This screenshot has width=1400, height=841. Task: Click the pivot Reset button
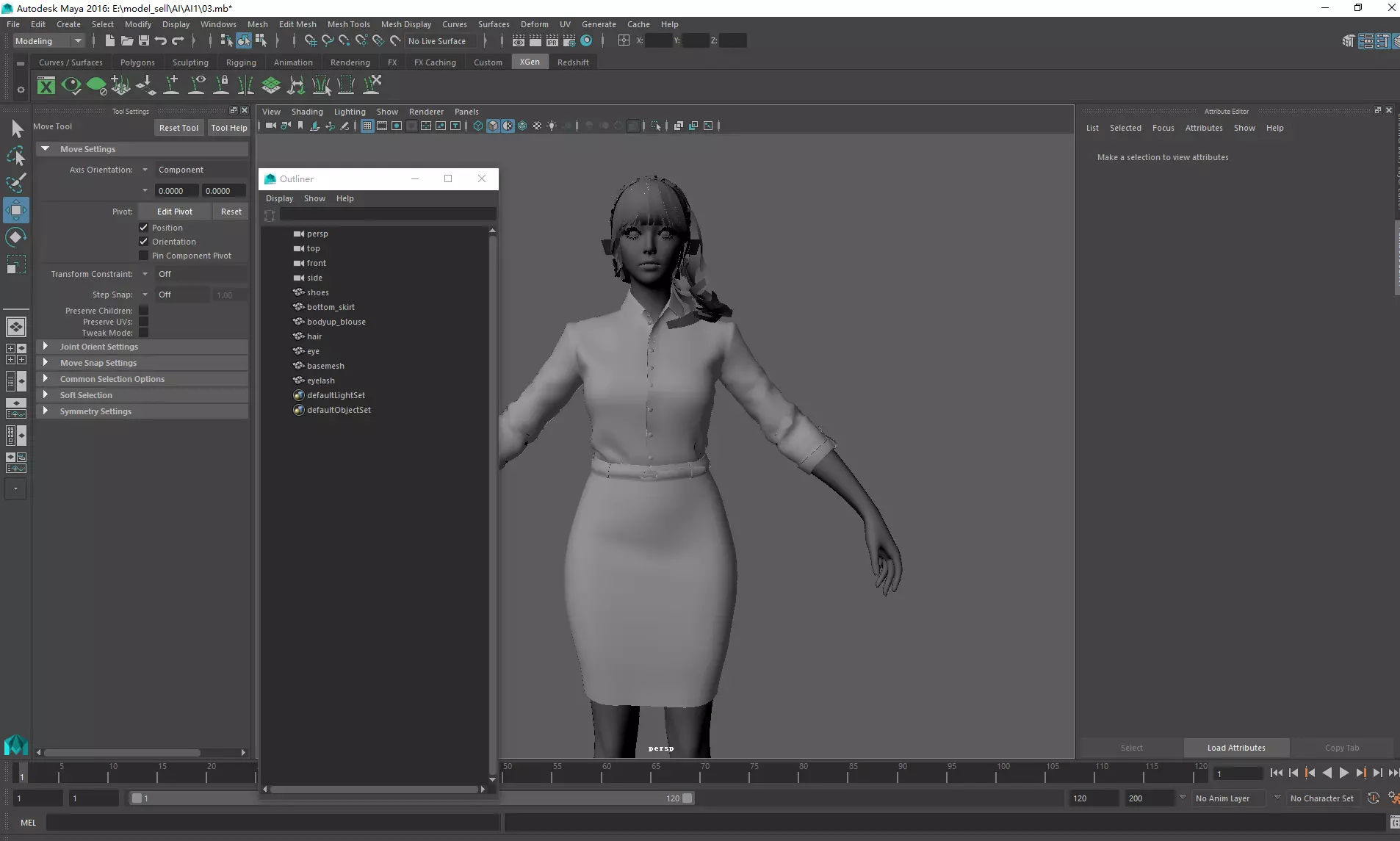pos(231,212)
